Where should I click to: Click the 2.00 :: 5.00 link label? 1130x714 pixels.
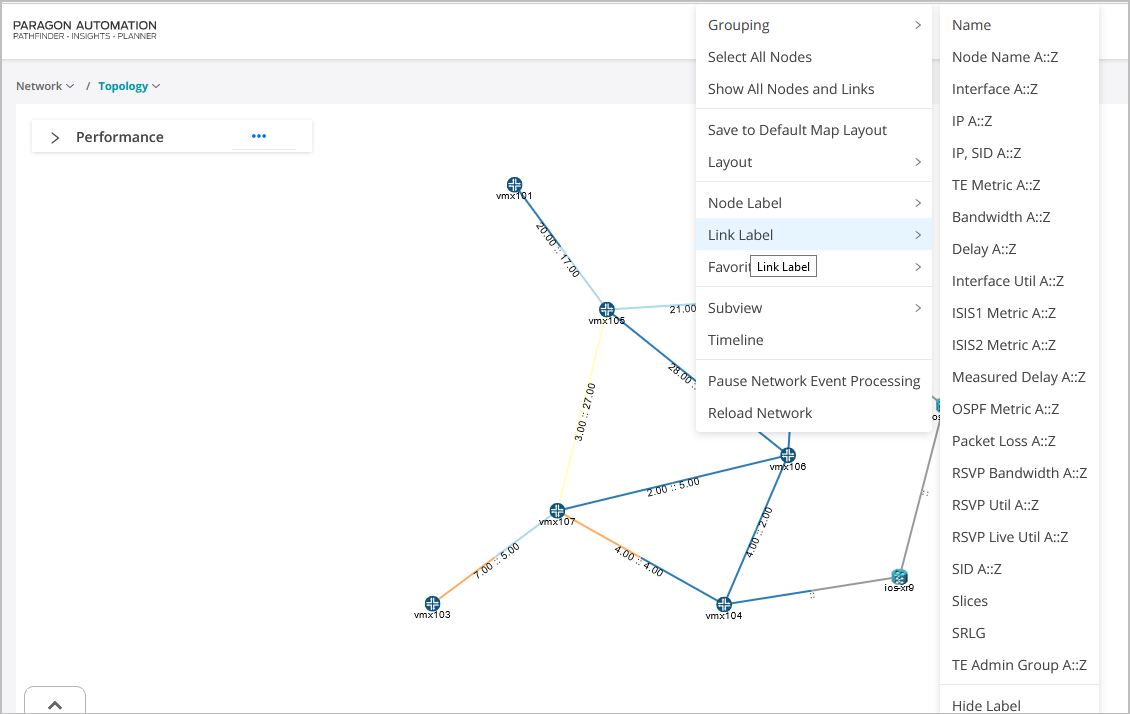673,488
